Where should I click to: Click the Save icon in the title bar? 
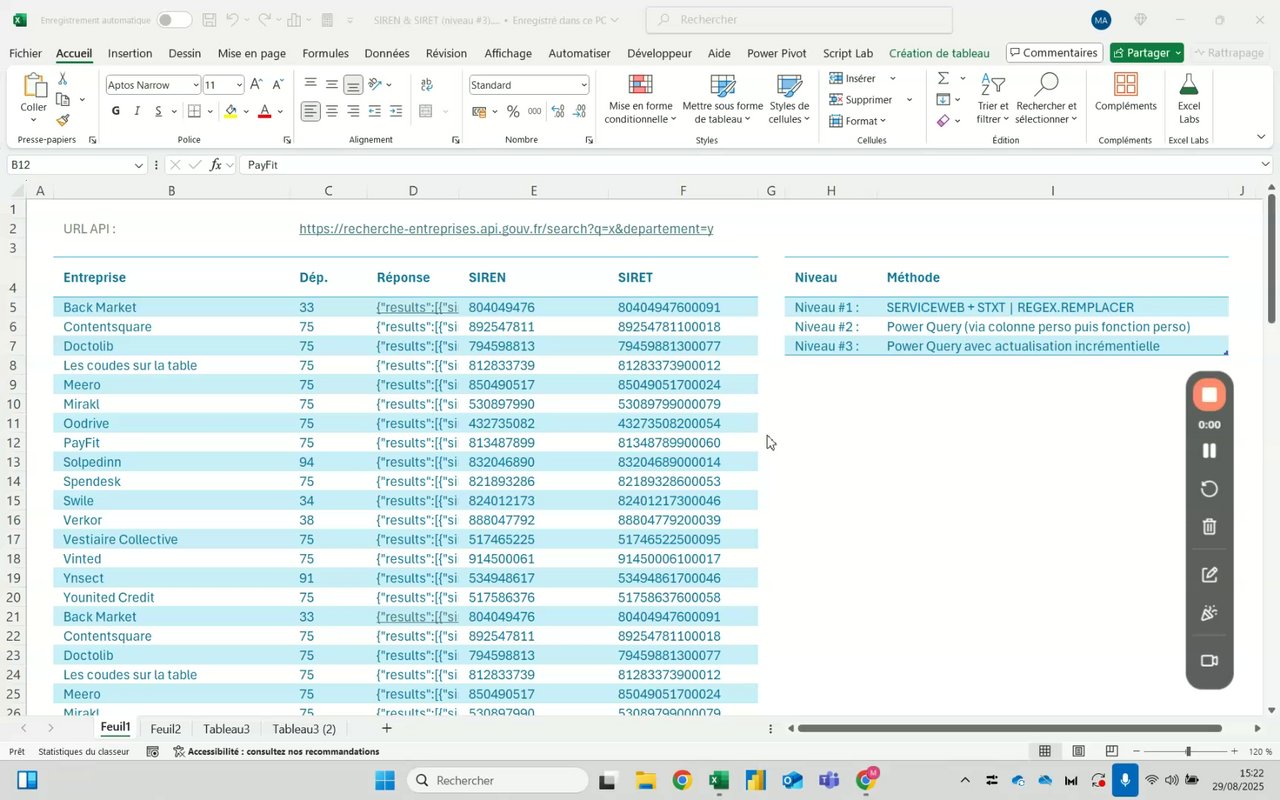209,20
